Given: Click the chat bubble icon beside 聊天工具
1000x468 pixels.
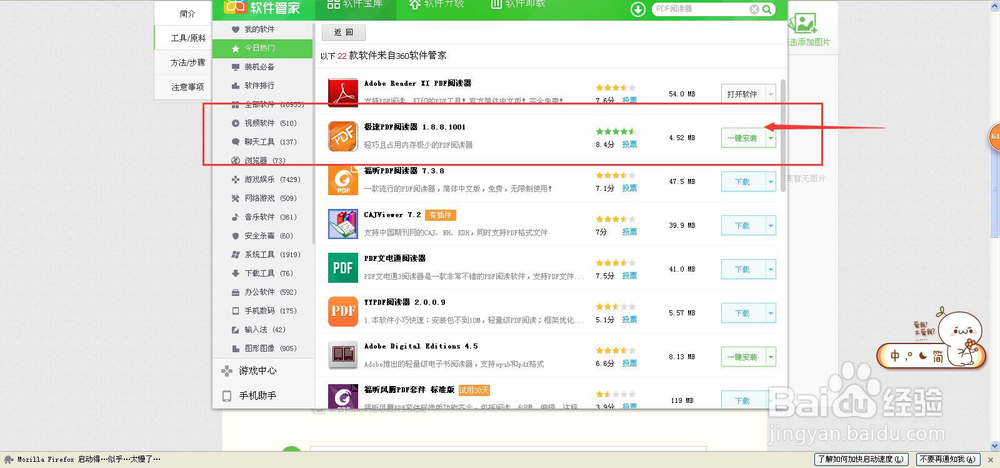Looking at the screenshot, I should point(235,142).
